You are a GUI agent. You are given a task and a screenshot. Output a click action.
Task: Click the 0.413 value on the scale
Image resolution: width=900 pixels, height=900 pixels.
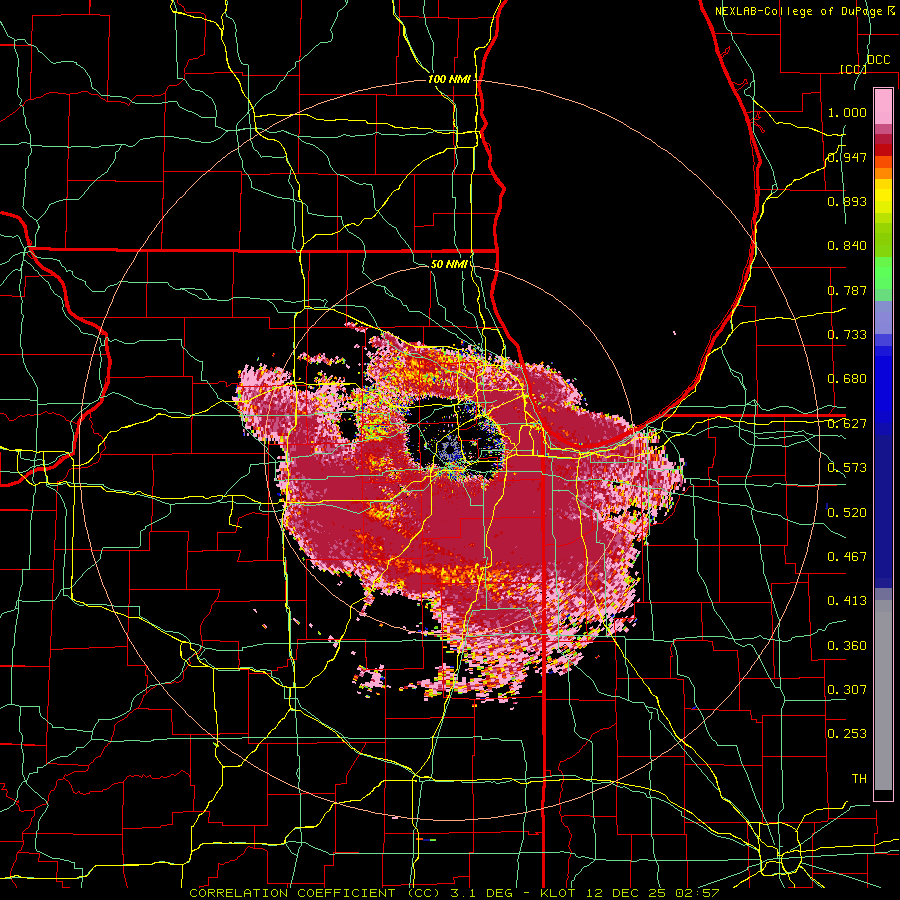[847, 601]
